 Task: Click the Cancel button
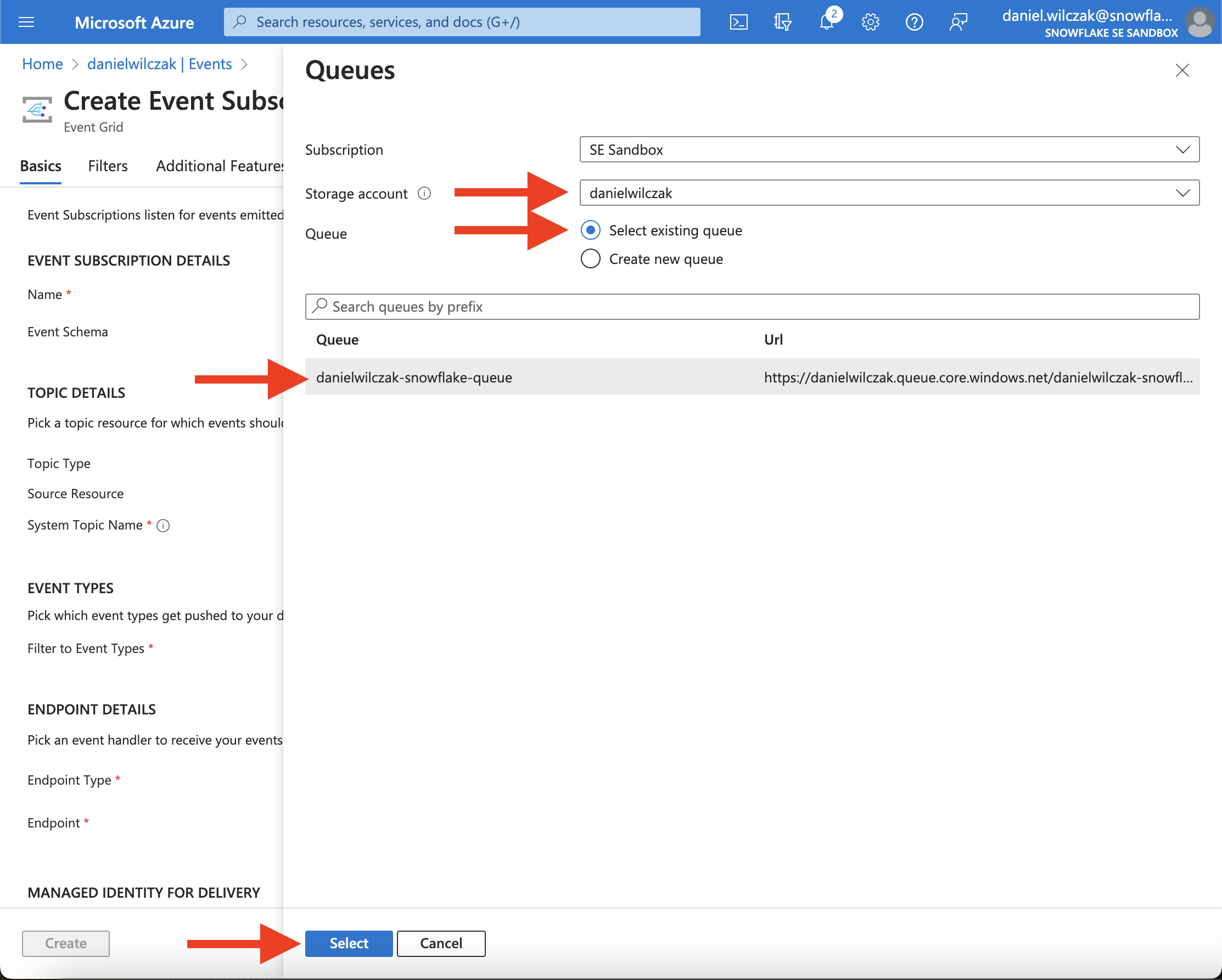click(441, 943)
